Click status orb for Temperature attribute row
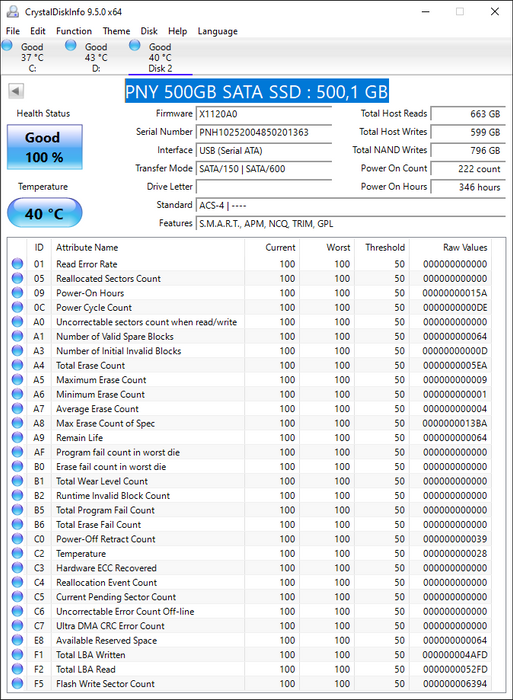513x700 pixels. click(17, 554)
